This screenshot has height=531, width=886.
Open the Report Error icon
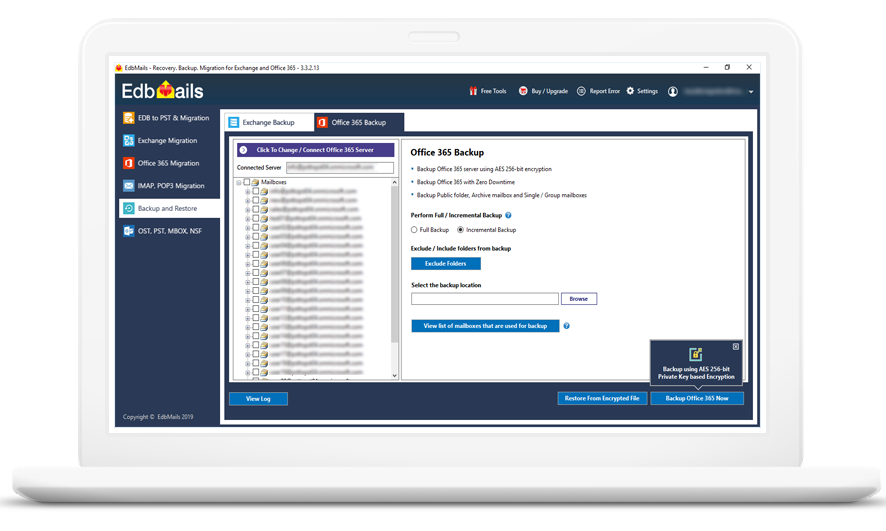coord(581,91)
